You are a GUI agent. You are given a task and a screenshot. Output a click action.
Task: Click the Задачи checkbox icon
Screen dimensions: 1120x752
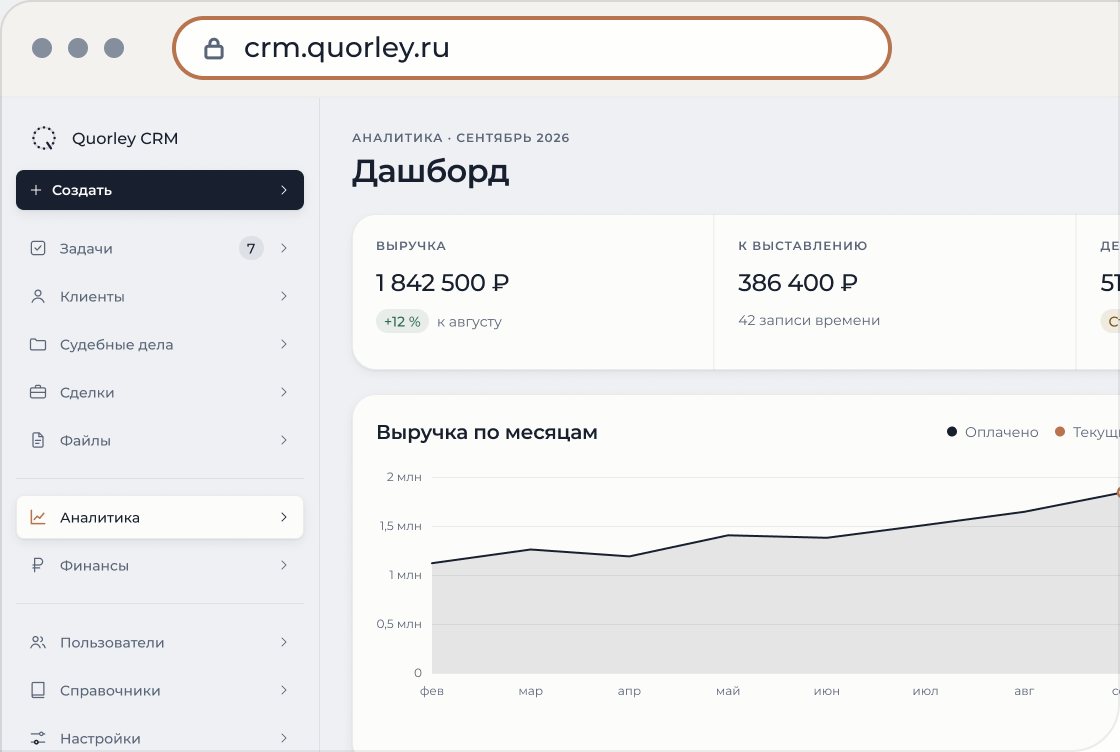pyautogui.click(x=38, y=248)
